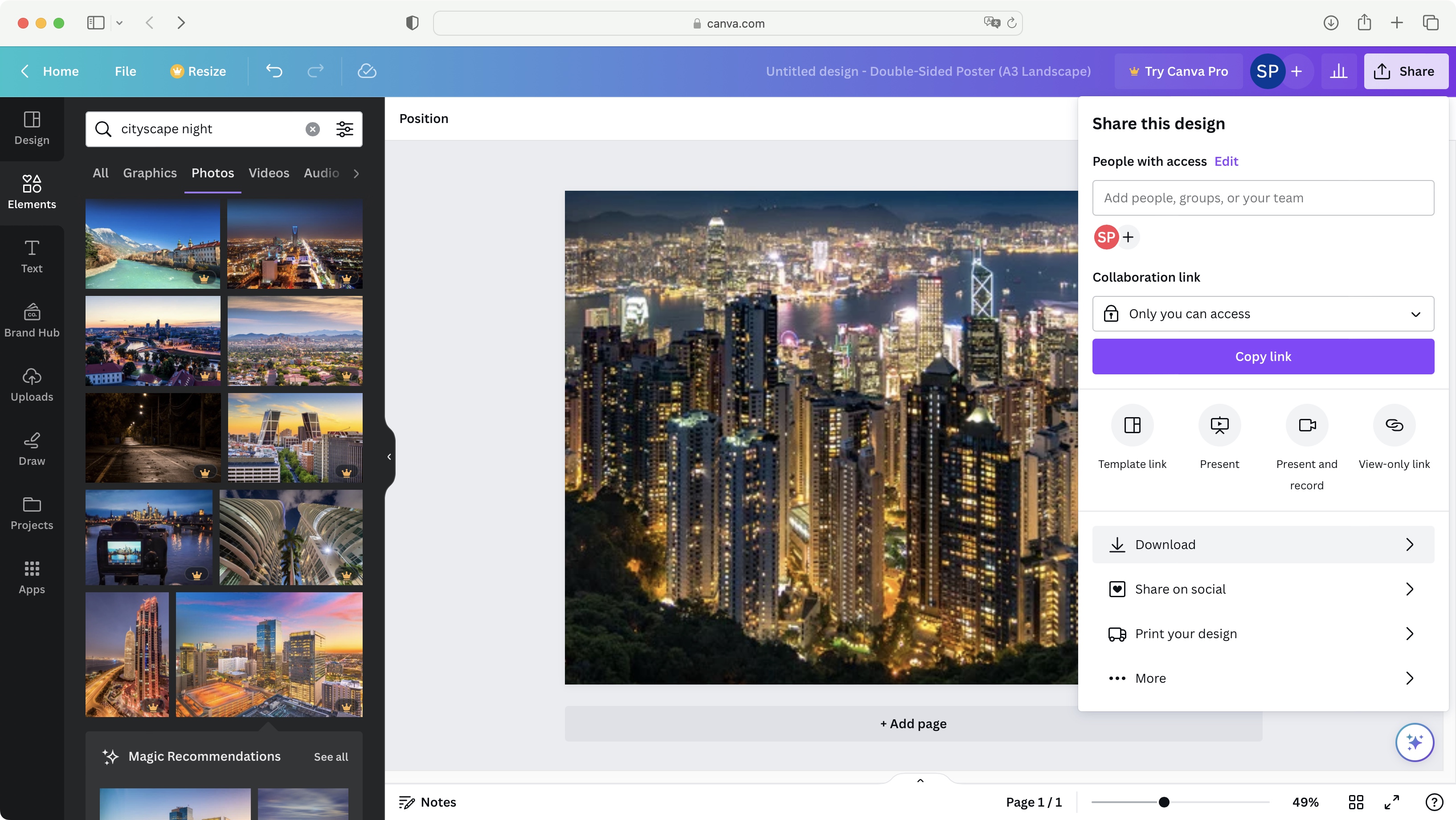The width and height of the screenshot is (1456, 820).
Task: Collapse the side elements panel
Action: click(389, 456)
